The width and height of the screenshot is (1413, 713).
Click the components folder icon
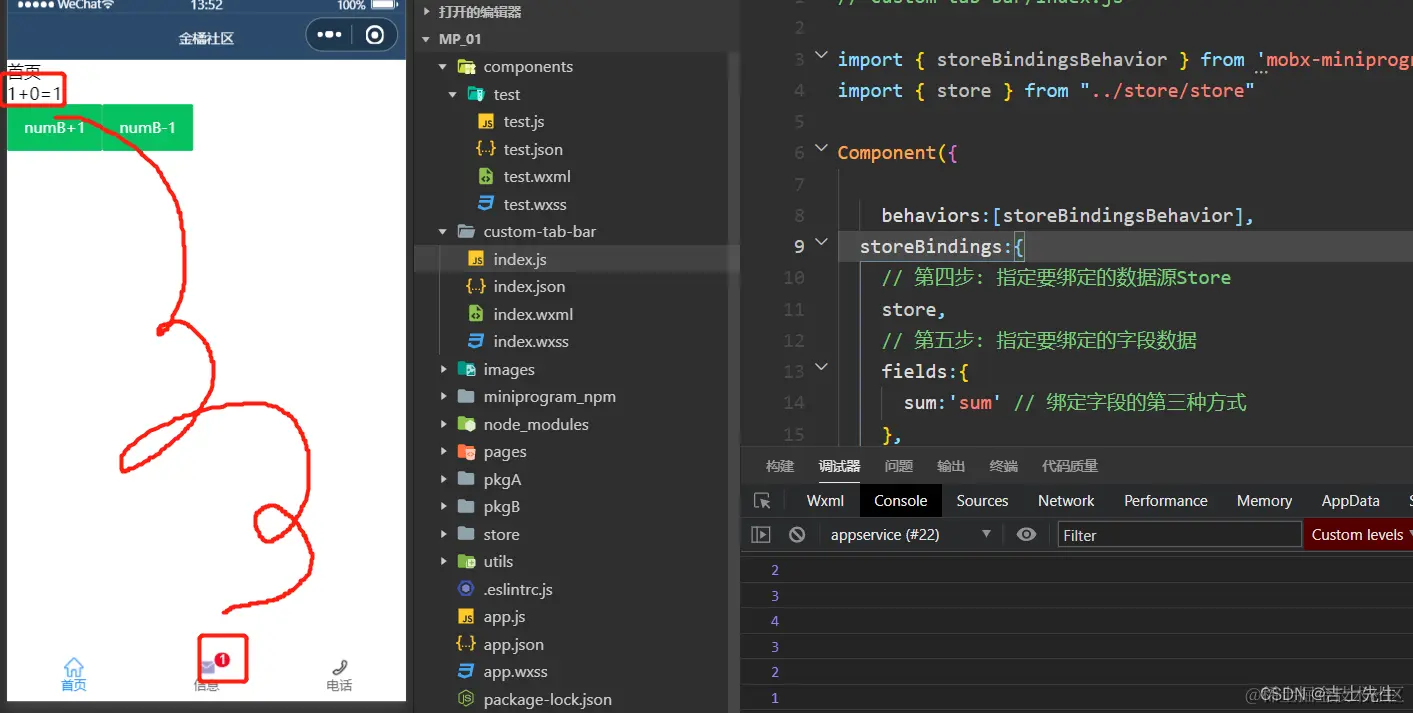(x=465, y=67)
